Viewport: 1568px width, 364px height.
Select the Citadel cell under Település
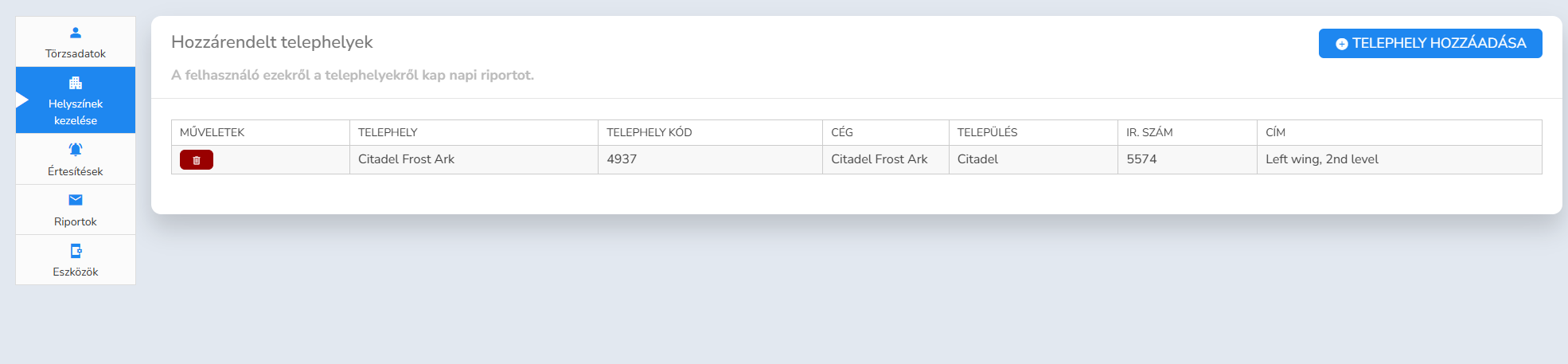pos(977,159)
